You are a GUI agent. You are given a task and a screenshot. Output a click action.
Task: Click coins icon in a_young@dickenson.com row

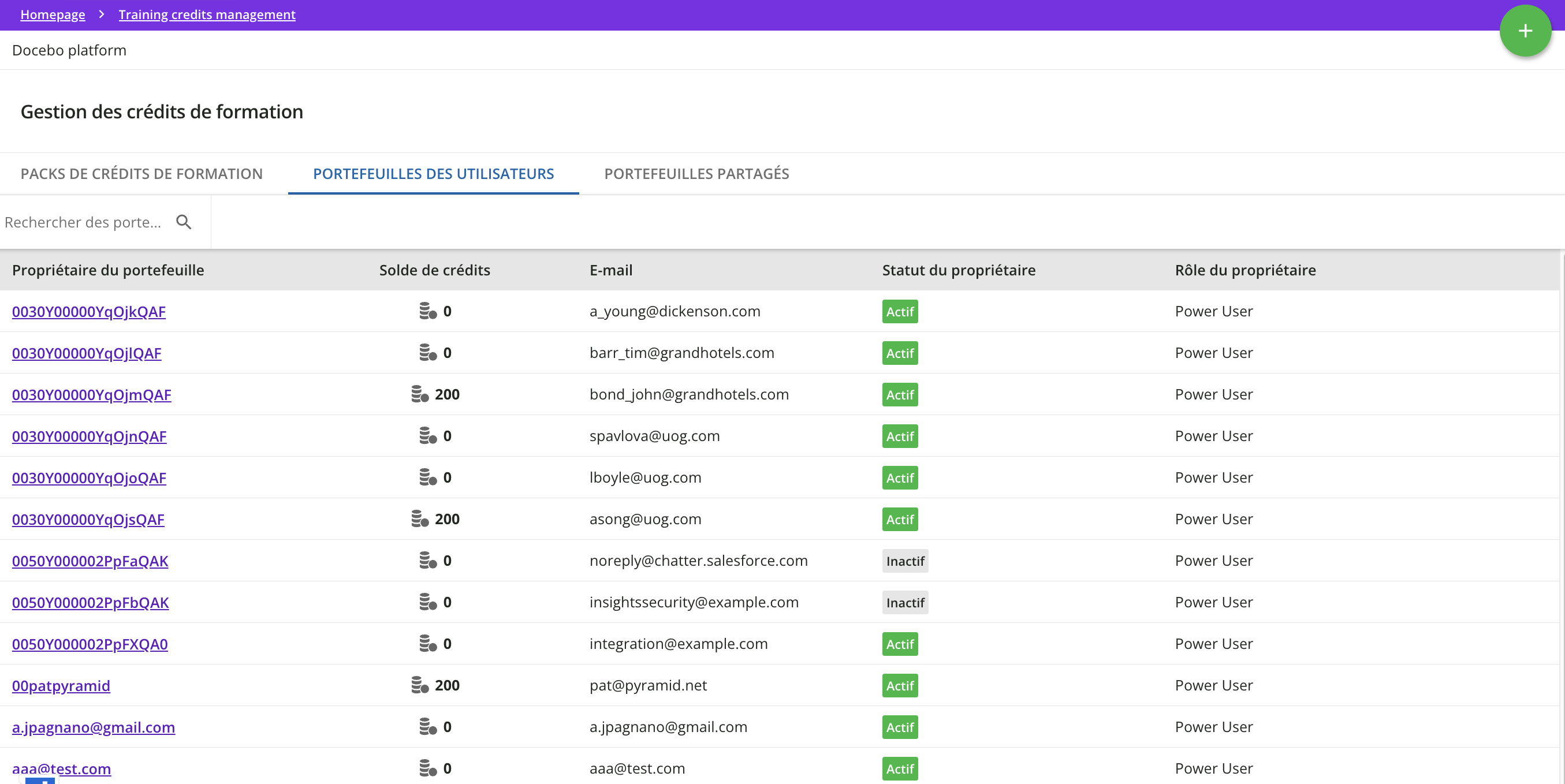click(428, 311)
